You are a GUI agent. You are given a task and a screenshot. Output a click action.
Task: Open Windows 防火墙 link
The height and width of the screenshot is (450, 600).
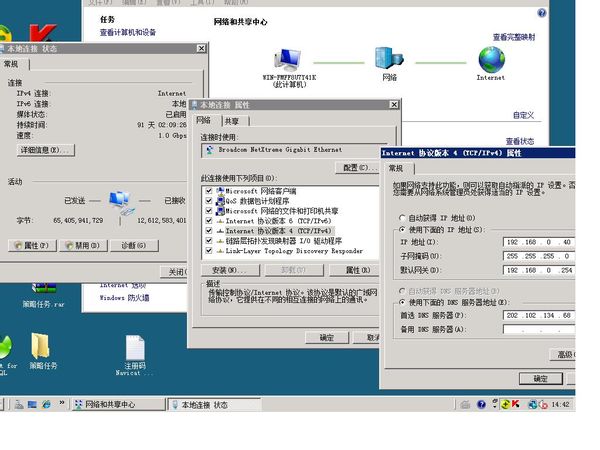pyautogui.click(x=124, y=298)
